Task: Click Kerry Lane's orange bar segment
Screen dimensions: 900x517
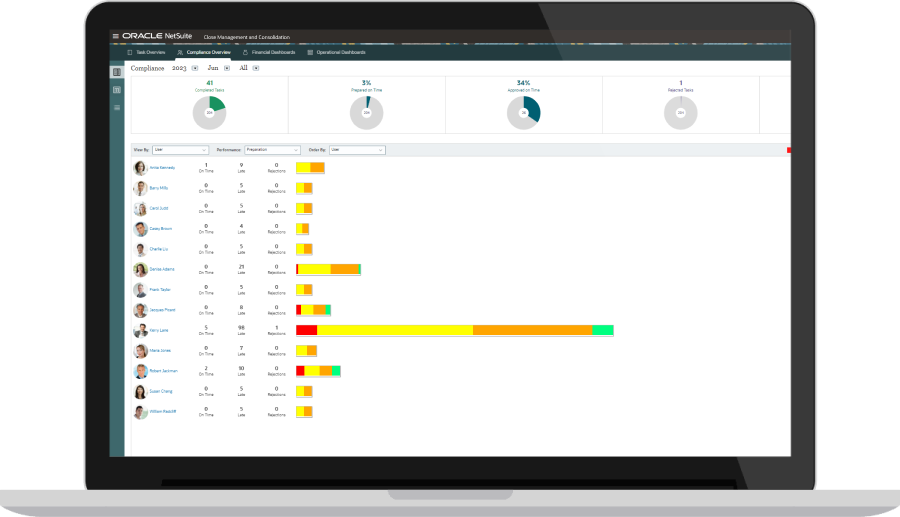Action: 533,330
